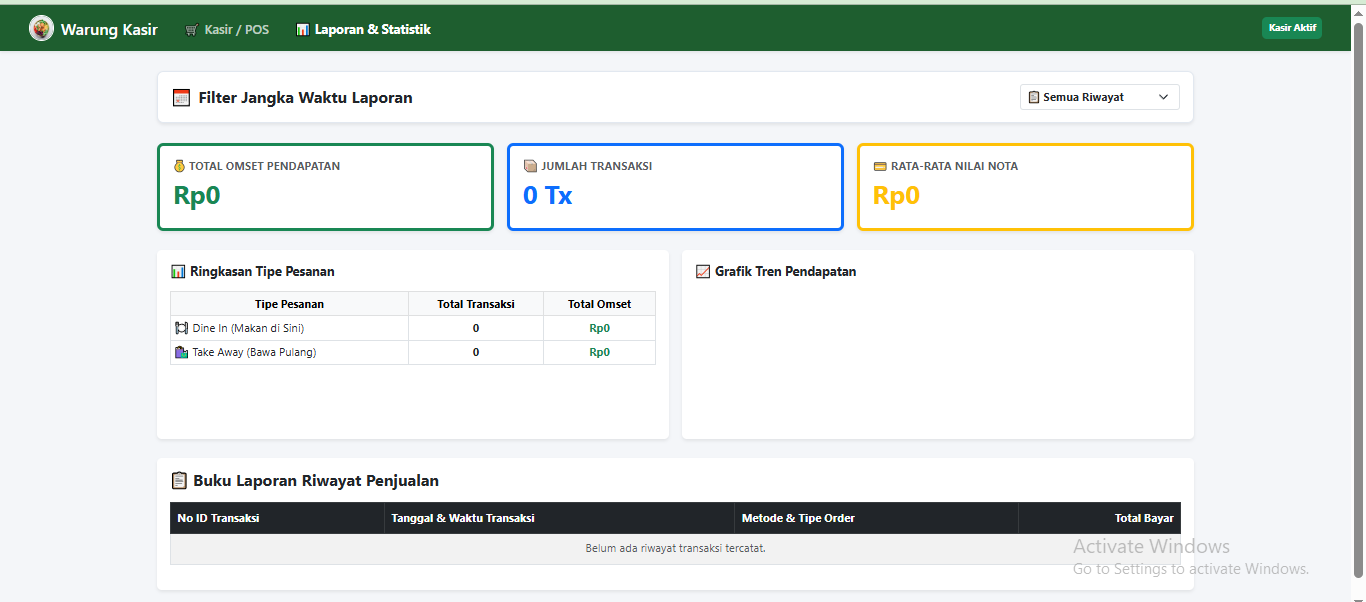1366x602 pixels.
Task: Open the Kasir / POS page
Action: (227, 30)
